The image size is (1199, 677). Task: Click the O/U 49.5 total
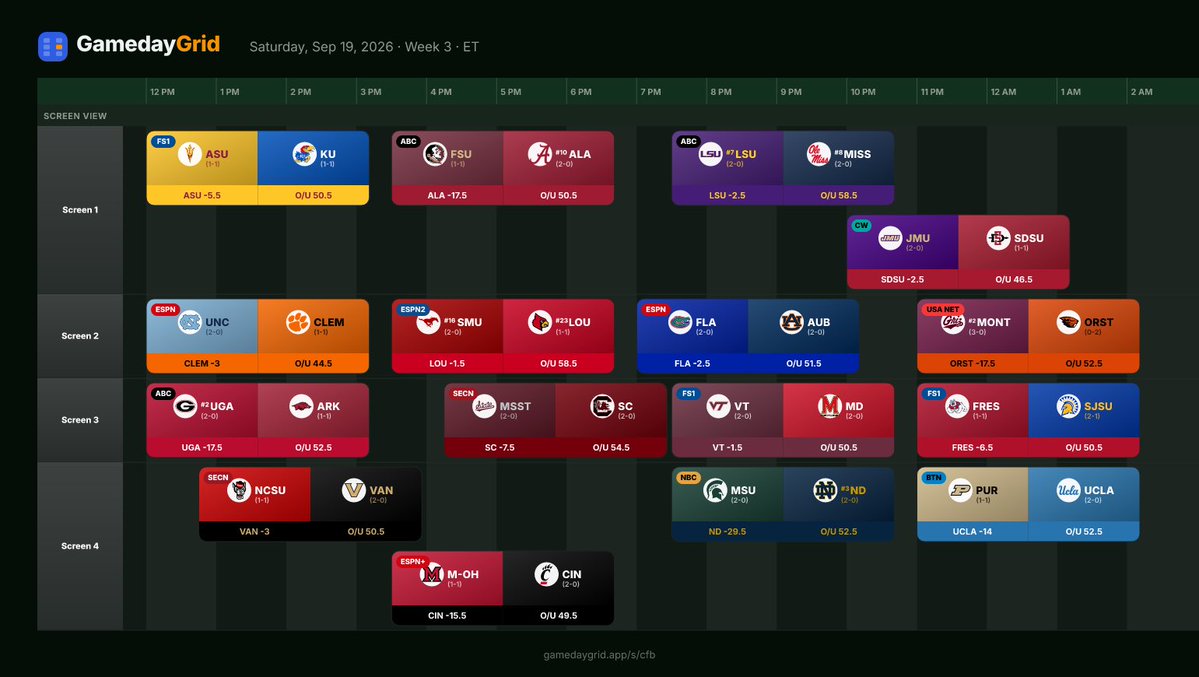tap(559, 616)
